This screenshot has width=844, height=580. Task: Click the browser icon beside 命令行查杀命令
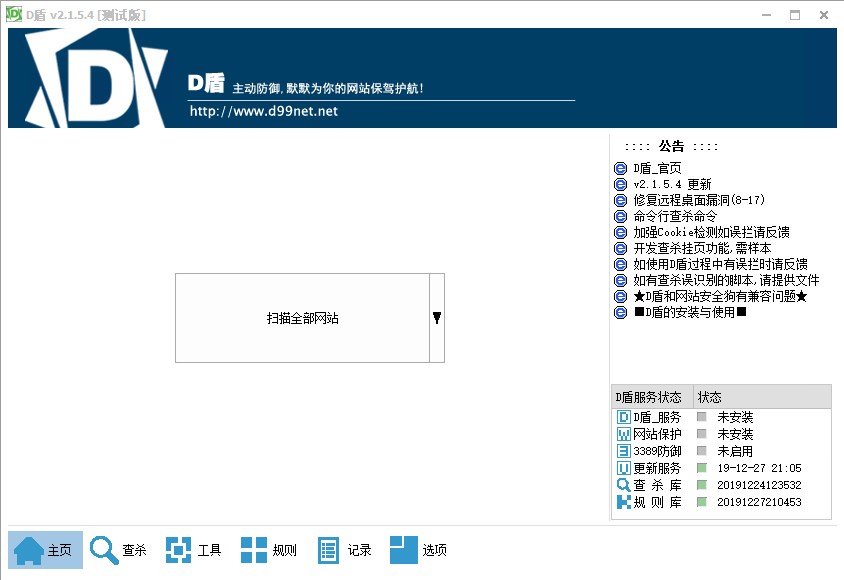(621, 216)
